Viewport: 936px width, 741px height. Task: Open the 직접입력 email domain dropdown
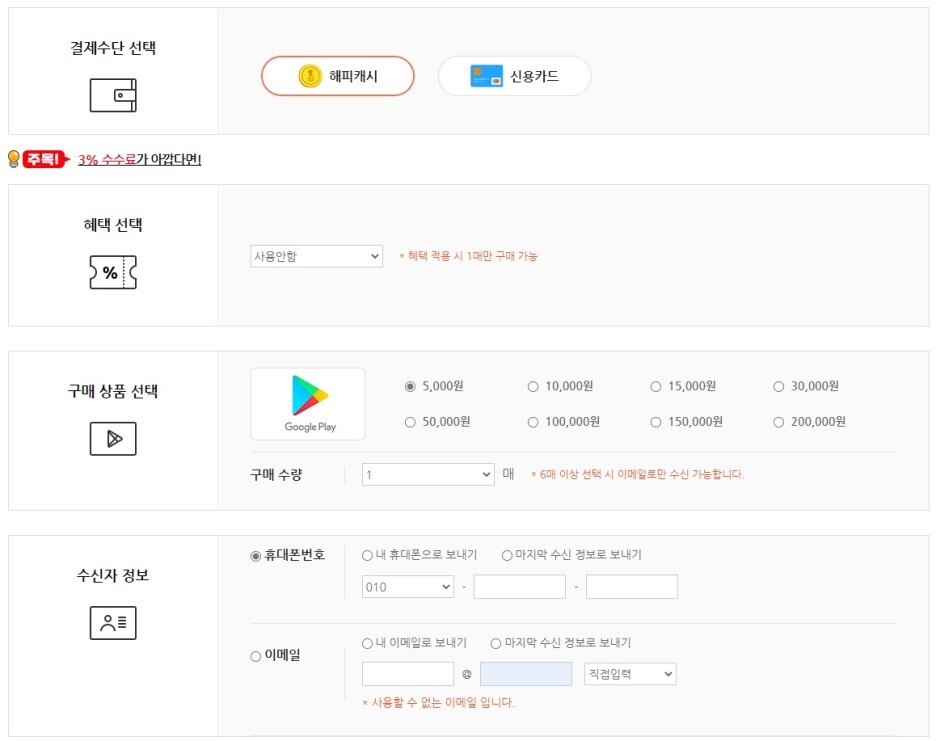coord(630,674)
